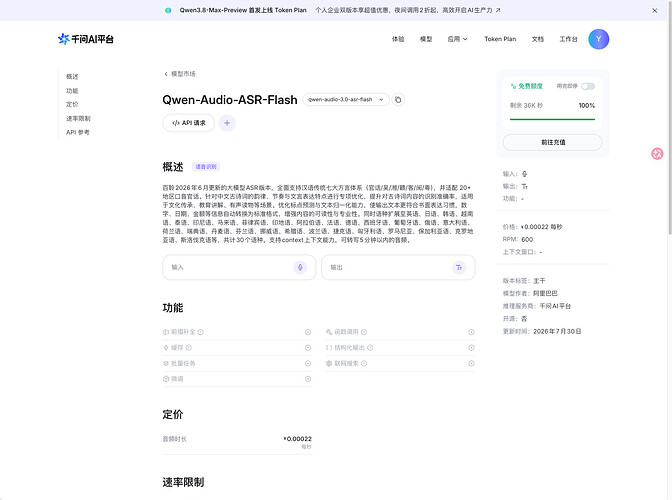Screen dimensions: 672x500
Task: Click the API 请求 button
Action: coord(189,123)
